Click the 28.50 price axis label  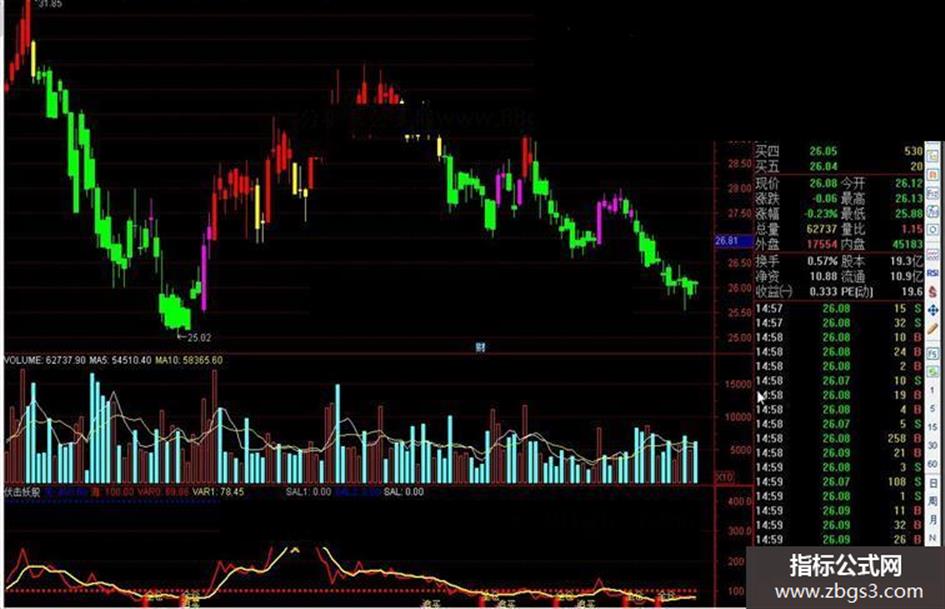(x=739, y=163)
